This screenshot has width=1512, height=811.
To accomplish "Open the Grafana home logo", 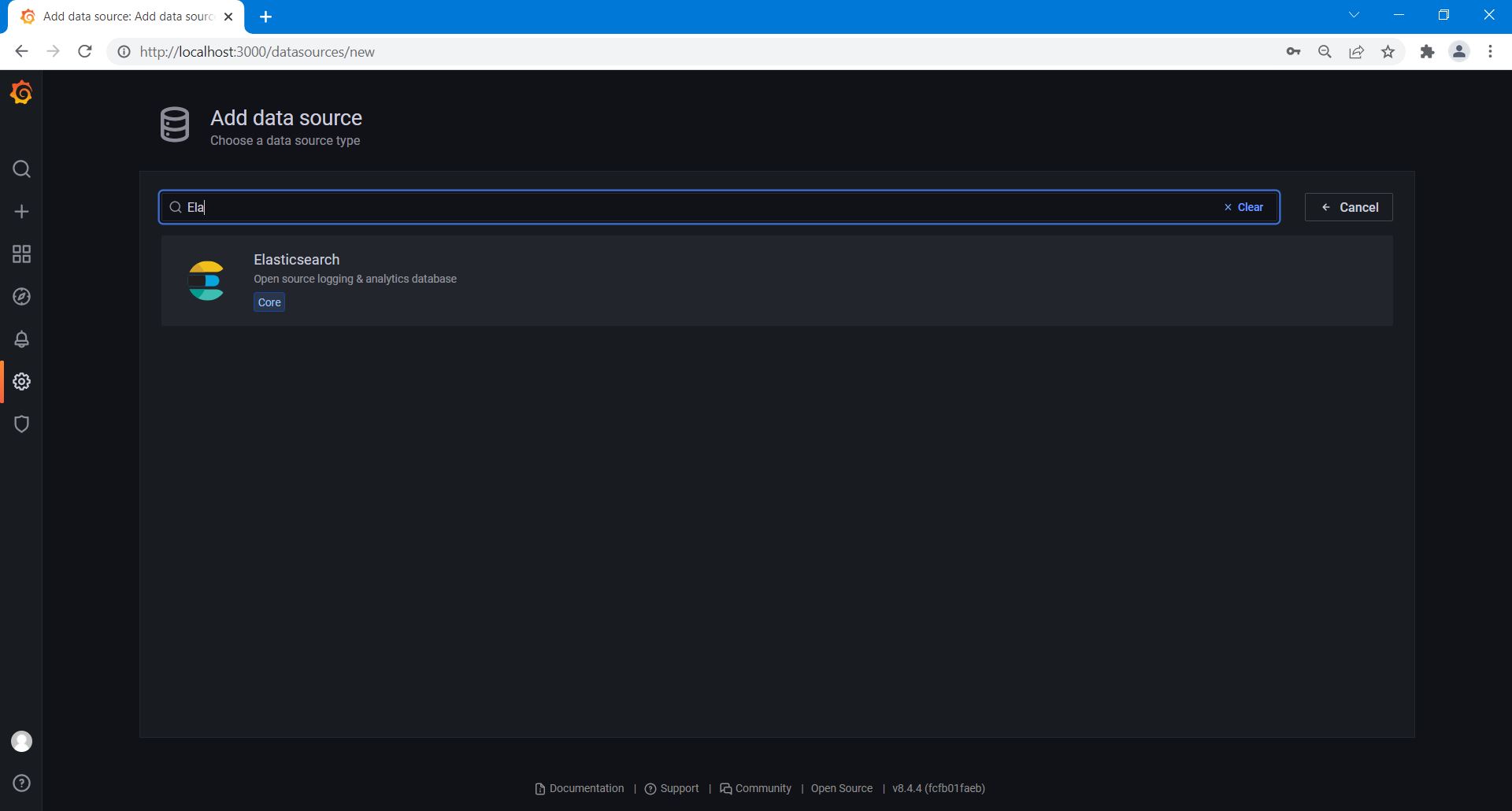I will 21,93.
